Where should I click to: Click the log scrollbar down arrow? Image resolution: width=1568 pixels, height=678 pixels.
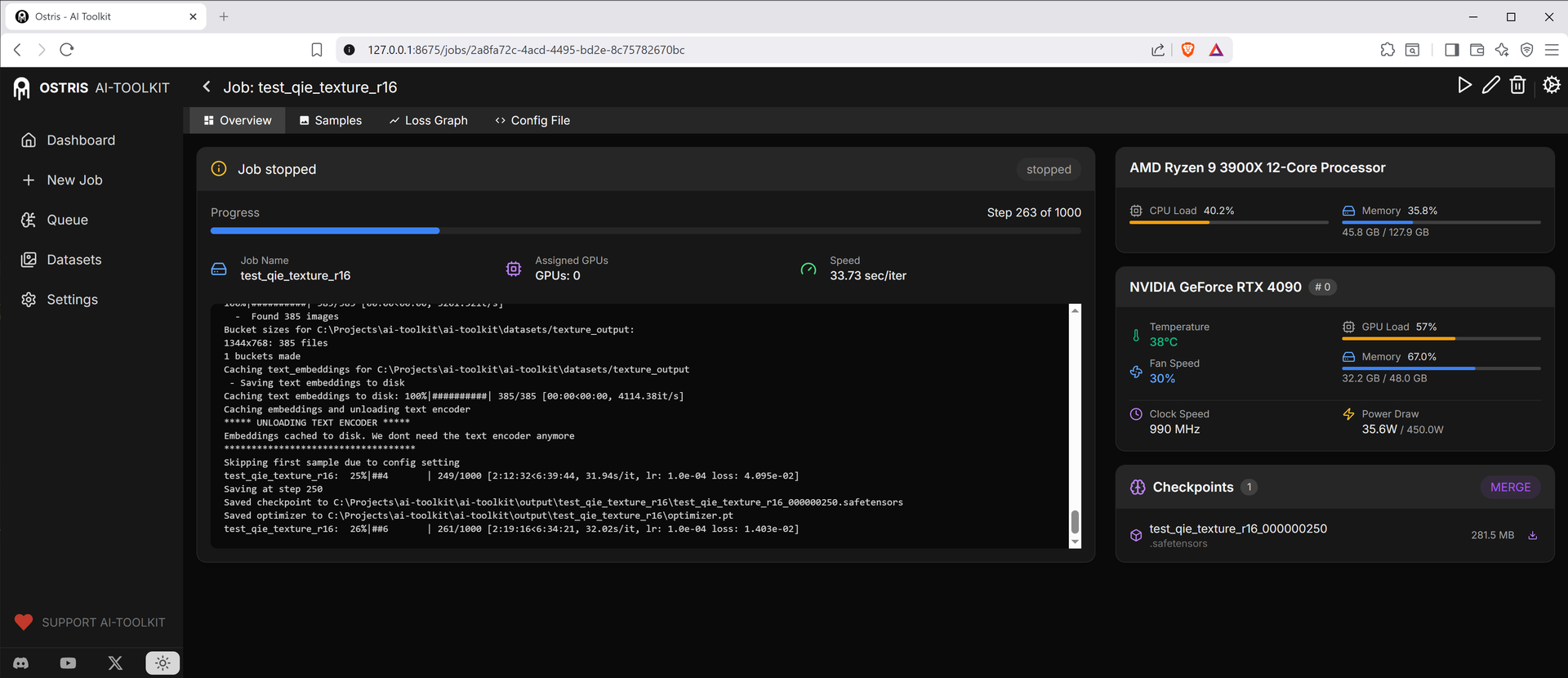coord(1075,542)
